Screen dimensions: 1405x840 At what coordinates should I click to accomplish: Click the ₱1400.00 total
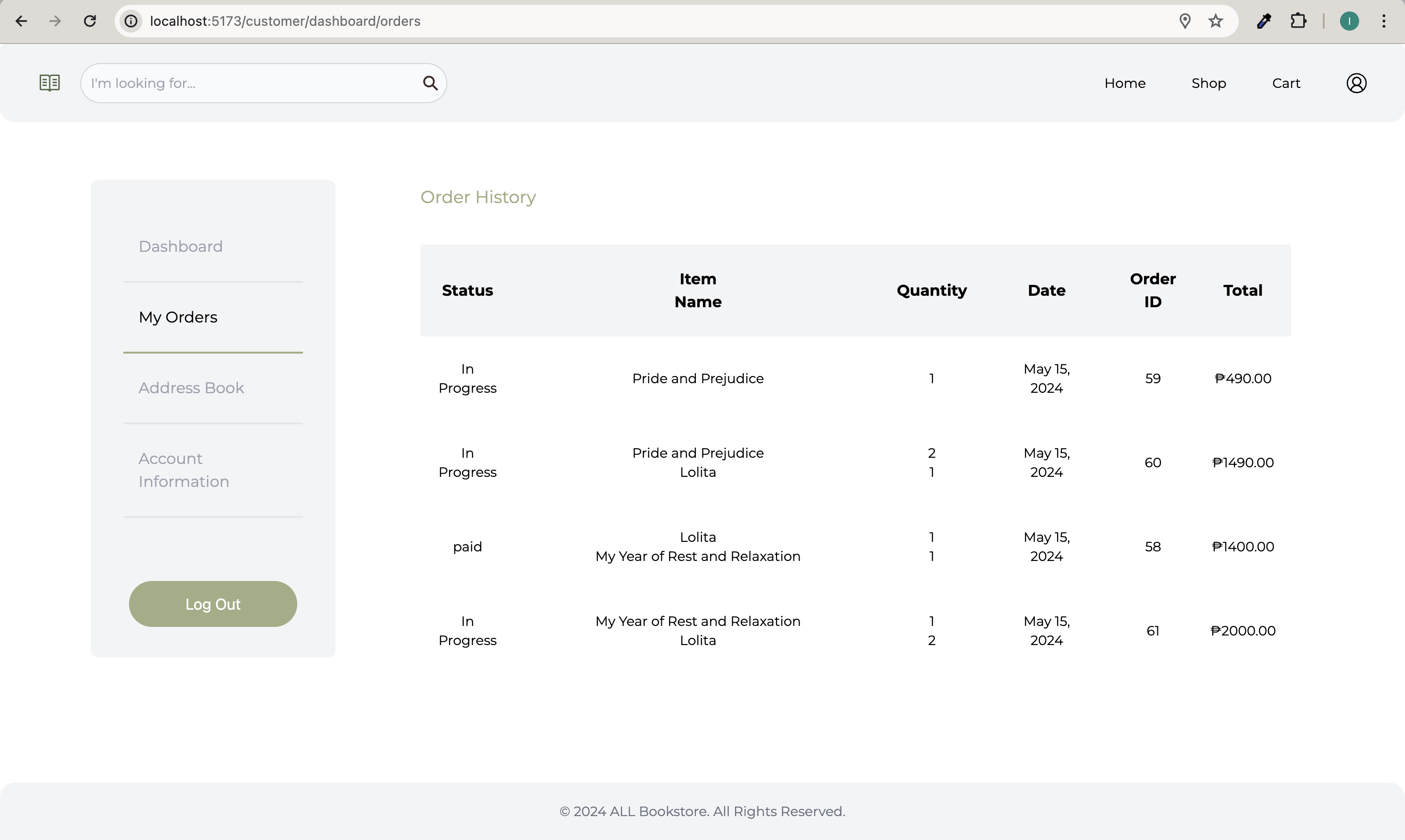point(1243,546)
